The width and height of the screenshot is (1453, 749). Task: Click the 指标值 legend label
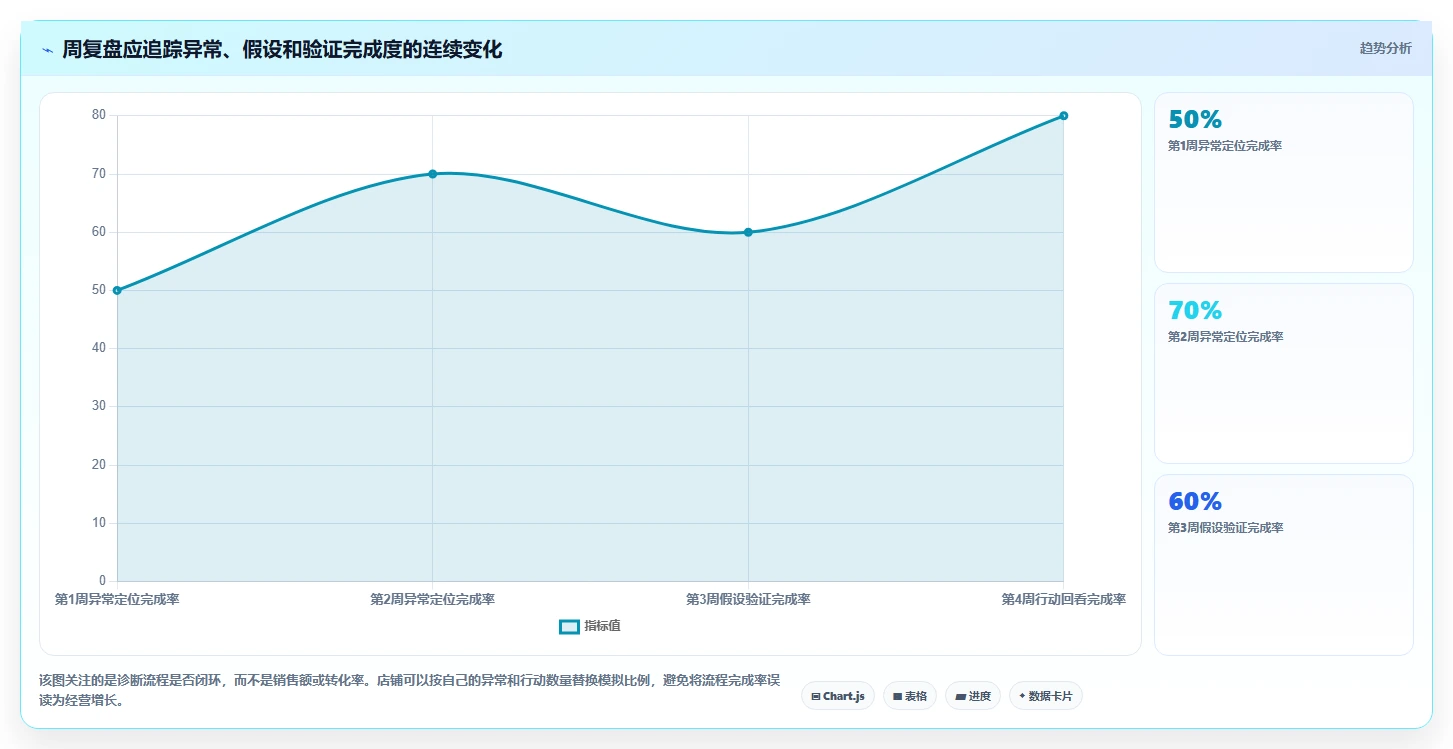603,626
